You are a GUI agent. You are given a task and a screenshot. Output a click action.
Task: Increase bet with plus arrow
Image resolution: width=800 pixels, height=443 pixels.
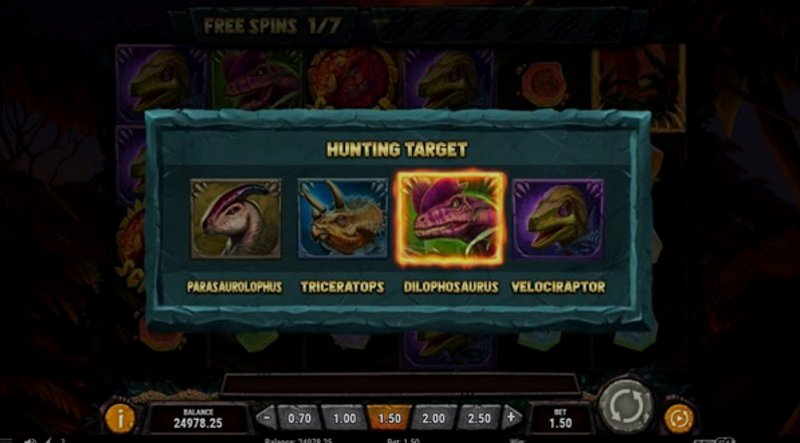(x=512, y=418)
